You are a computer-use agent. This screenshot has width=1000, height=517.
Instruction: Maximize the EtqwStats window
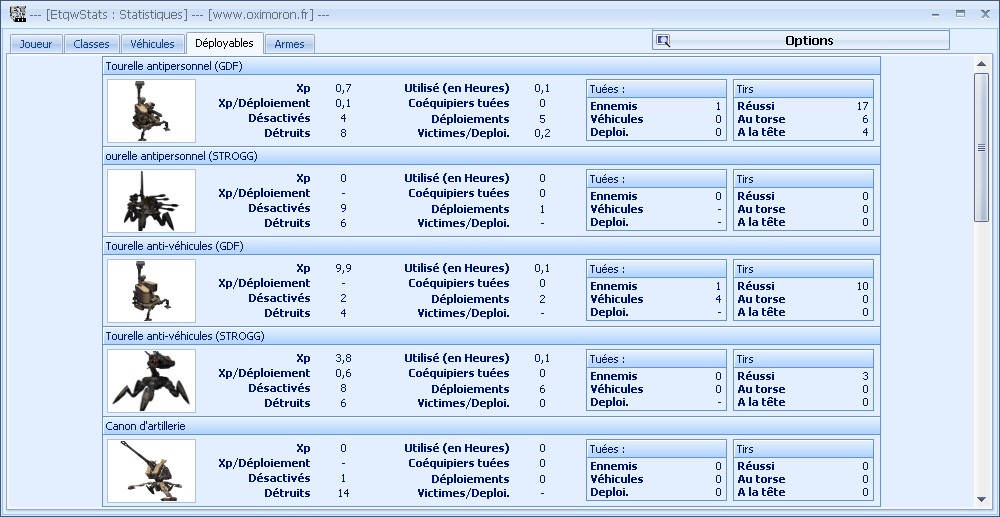click(960, 13)
